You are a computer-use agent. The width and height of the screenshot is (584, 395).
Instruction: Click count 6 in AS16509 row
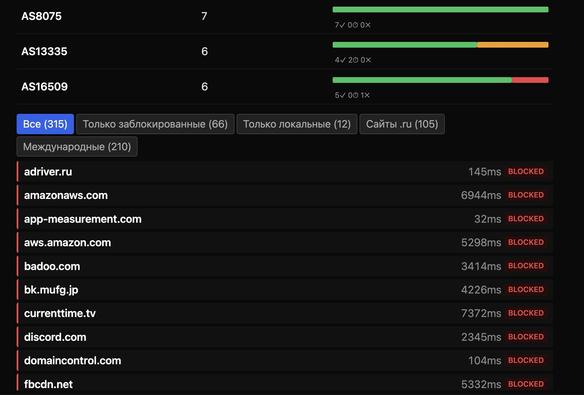pyautogui.click(x=204, y=87)
